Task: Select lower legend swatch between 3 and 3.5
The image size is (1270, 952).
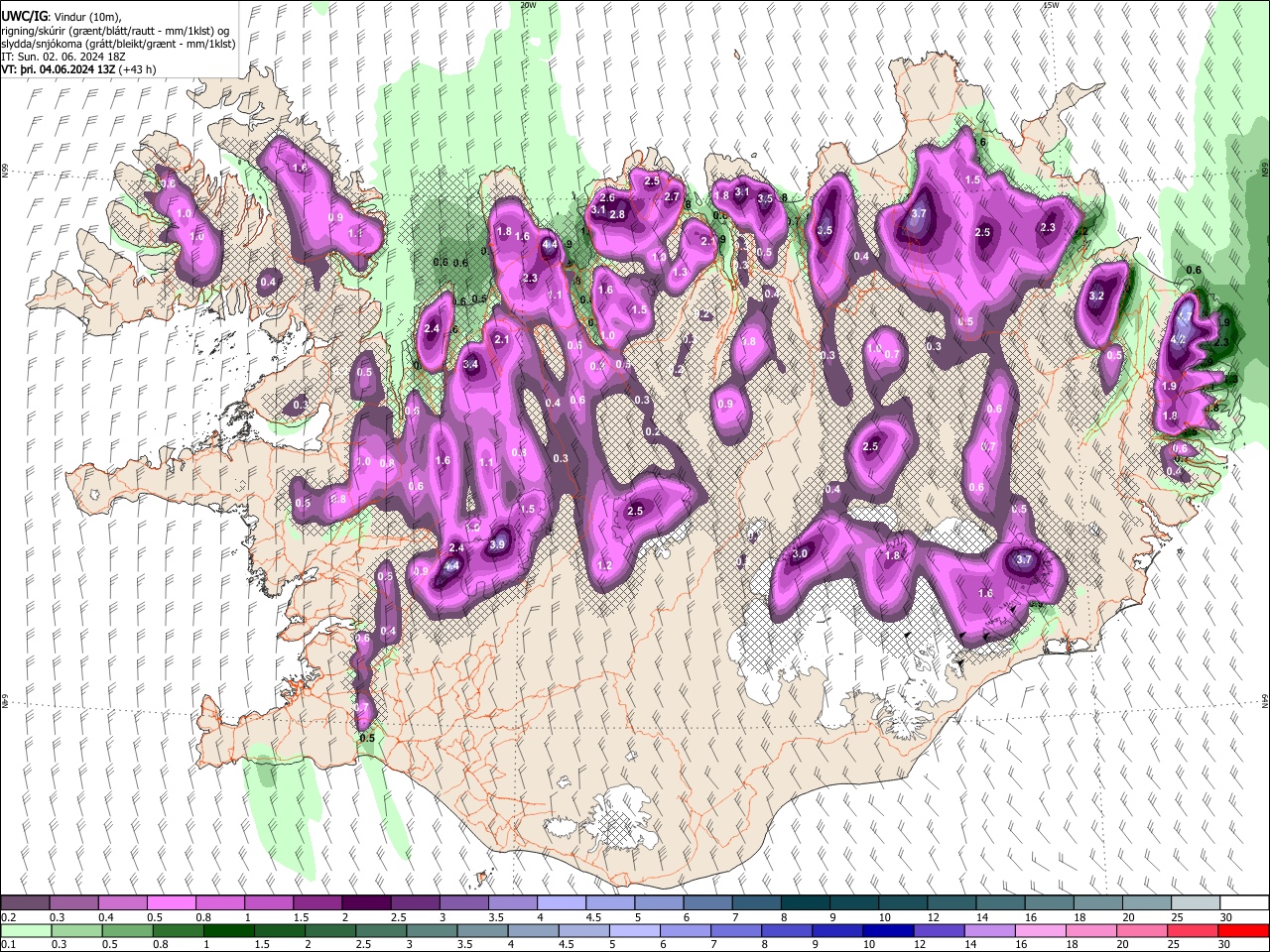Action: coord(433,930)
